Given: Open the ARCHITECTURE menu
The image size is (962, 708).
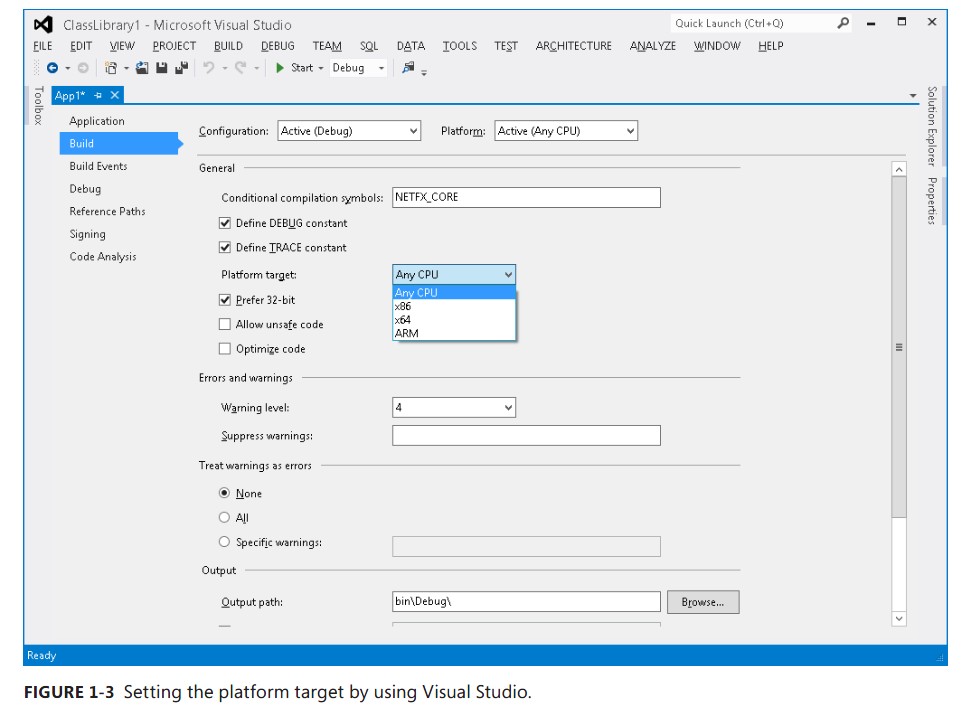Looking at the screenshot, I should [574, 46].
